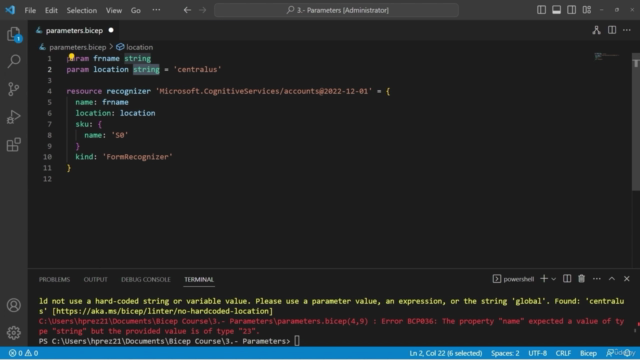Click line number 4 in the gutter
The image size is (640, 360).
[x=49, y=91]
